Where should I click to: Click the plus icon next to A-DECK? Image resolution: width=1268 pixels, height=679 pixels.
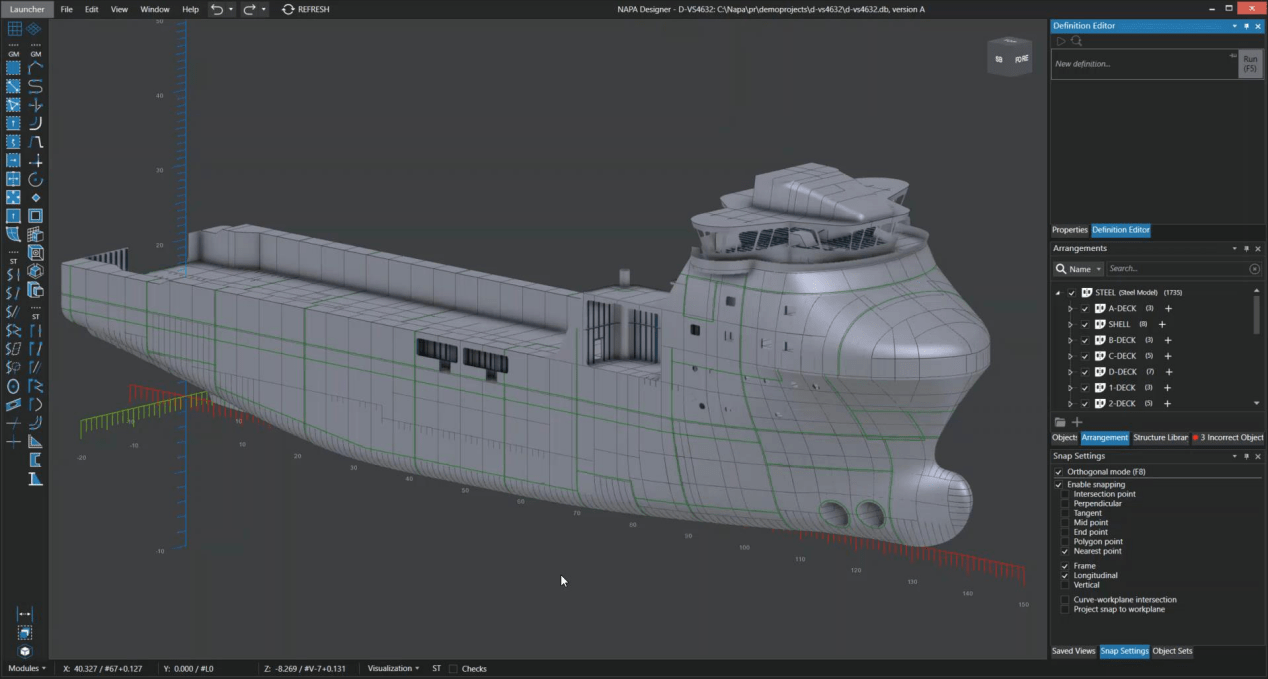[x=1168, y=309]
